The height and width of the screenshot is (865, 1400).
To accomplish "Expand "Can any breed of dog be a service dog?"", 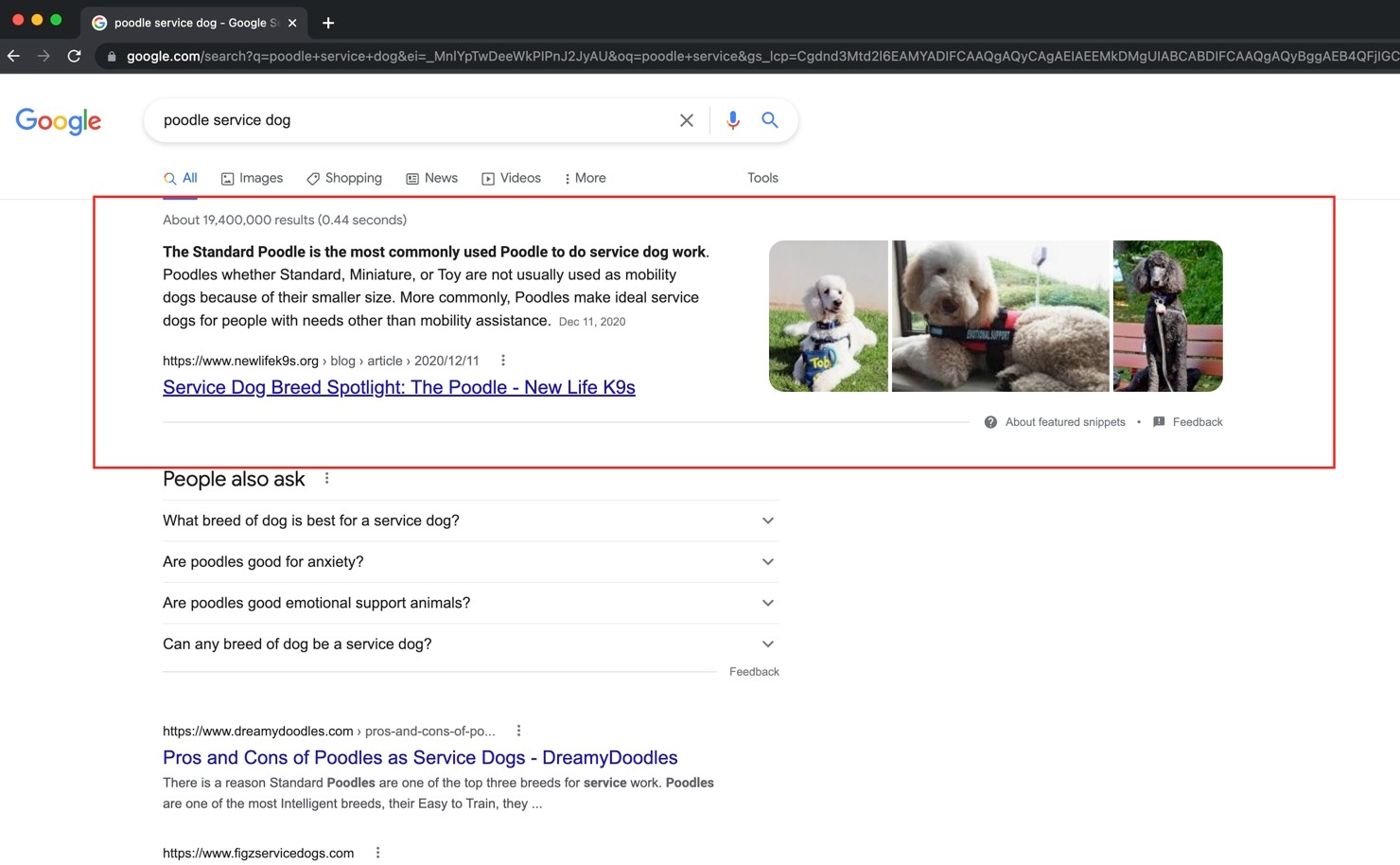I will point(767,644).
